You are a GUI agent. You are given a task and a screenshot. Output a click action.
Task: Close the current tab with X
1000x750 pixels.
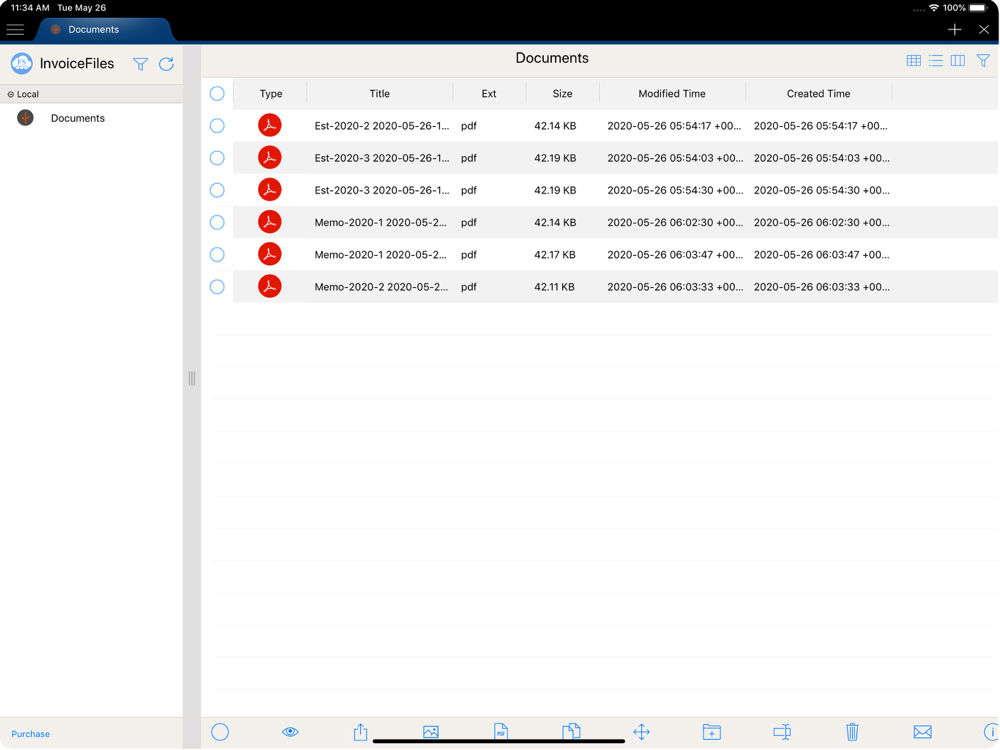983,29
